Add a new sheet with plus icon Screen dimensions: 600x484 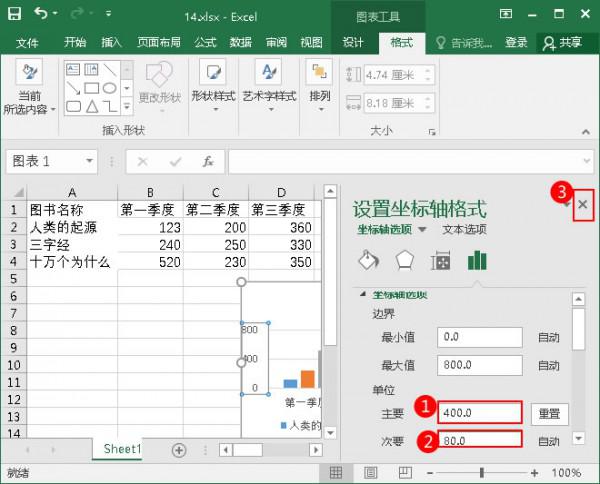point(179,450)
